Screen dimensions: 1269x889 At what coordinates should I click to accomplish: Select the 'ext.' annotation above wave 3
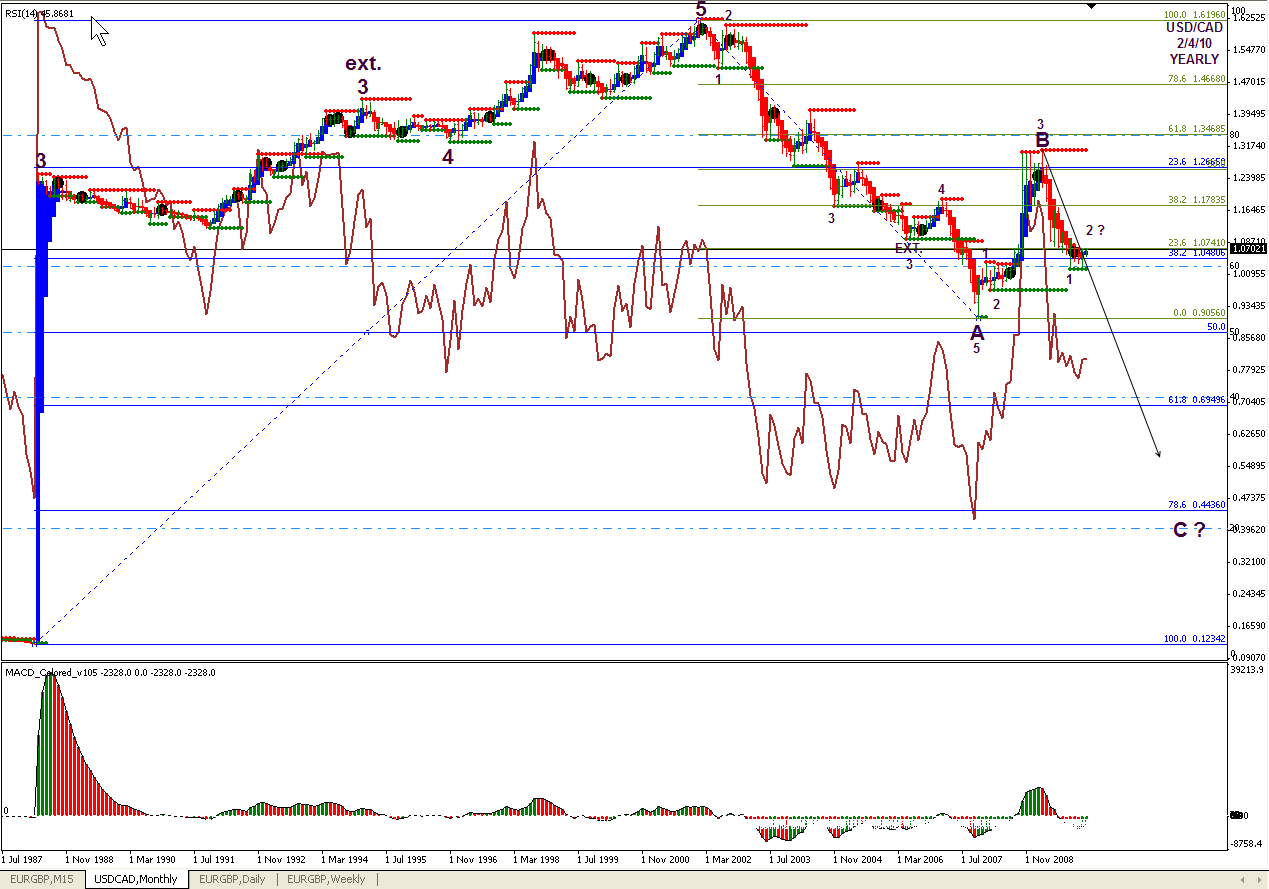363,64
